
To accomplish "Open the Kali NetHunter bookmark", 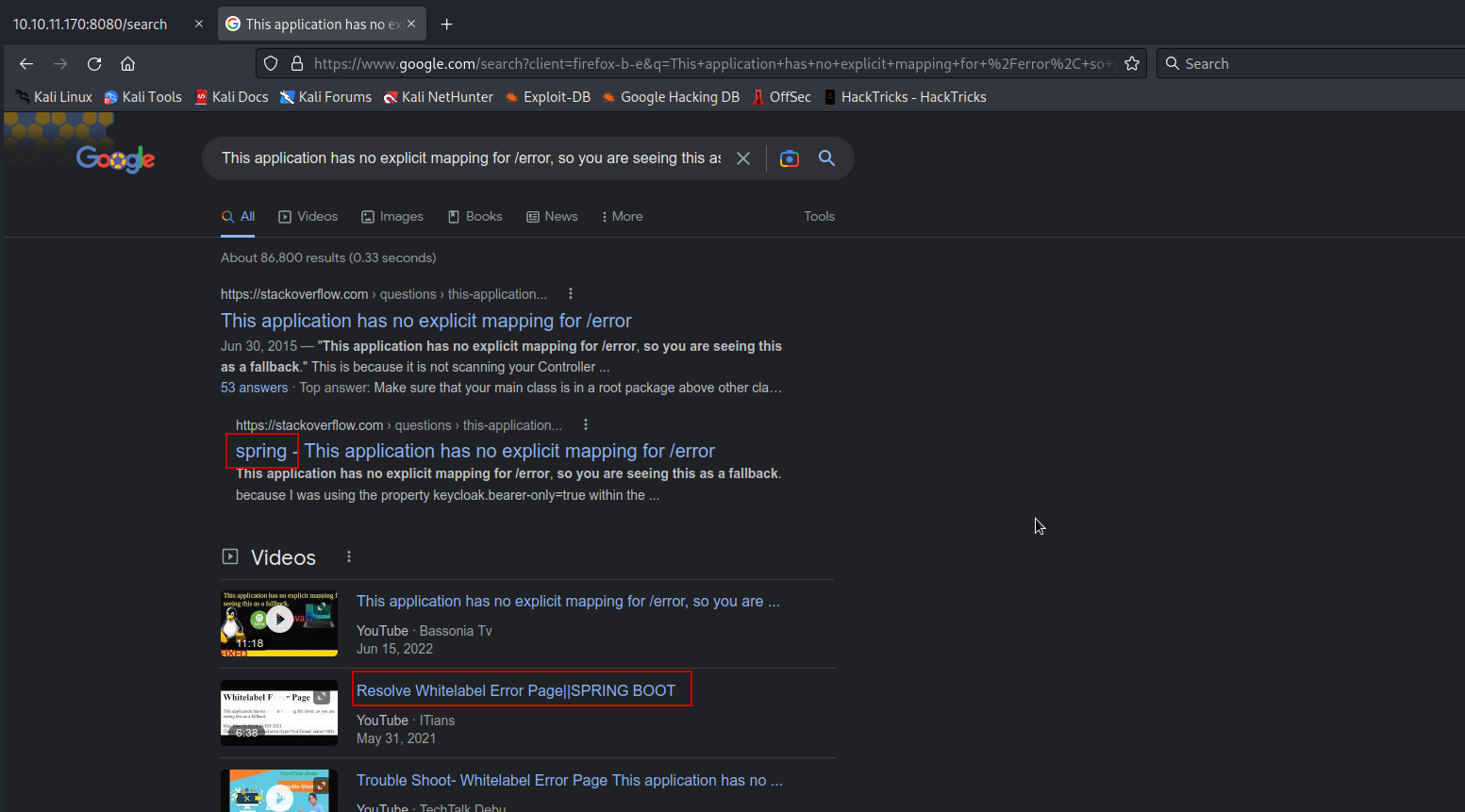I will (x=438, y=97).
